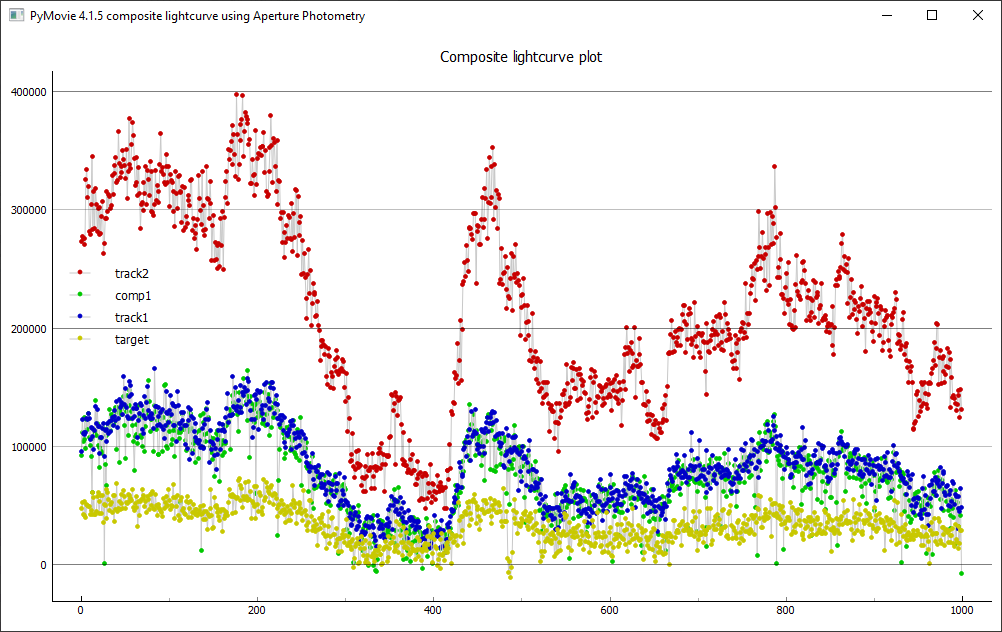Viewport: 1002px width, 632px height.
Task: Click the blue track1 legend marker
Action: point(80,317)
